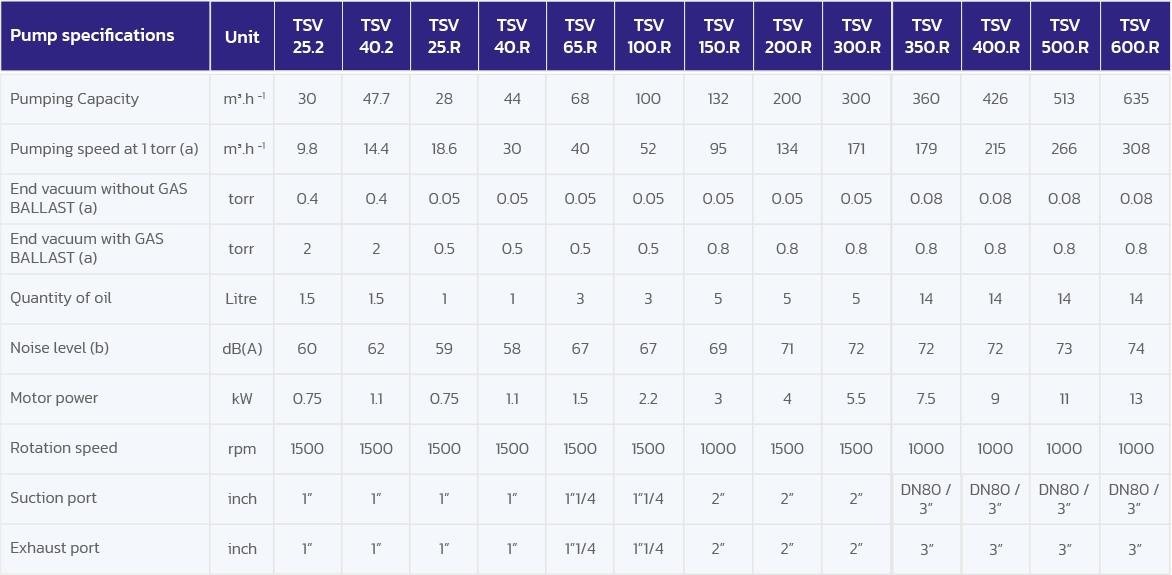
Task: Click the TSV 150.R column header
Action: (x=718, y=37)
